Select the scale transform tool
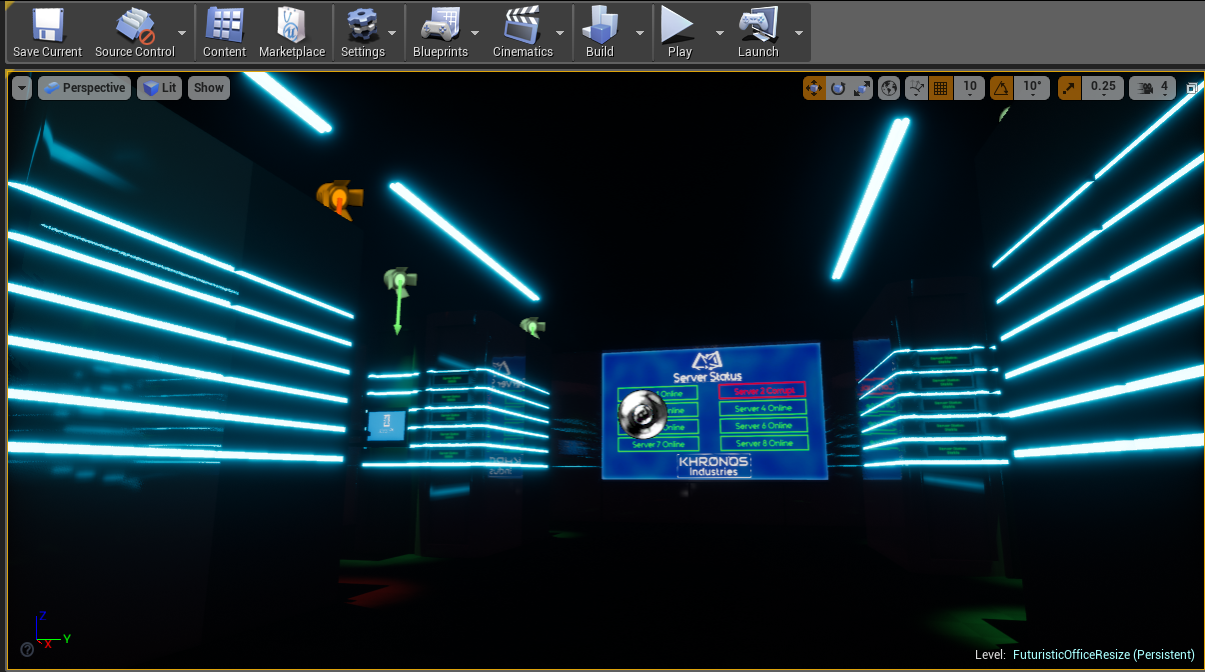The height and width of the screenshot is (672, 1205). 861,88
